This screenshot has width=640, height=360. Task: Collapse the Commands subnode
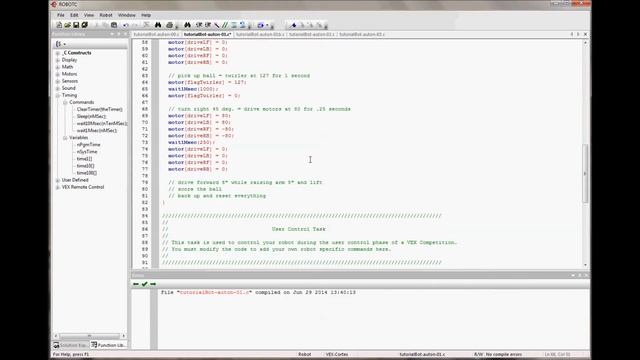[65, 102]
